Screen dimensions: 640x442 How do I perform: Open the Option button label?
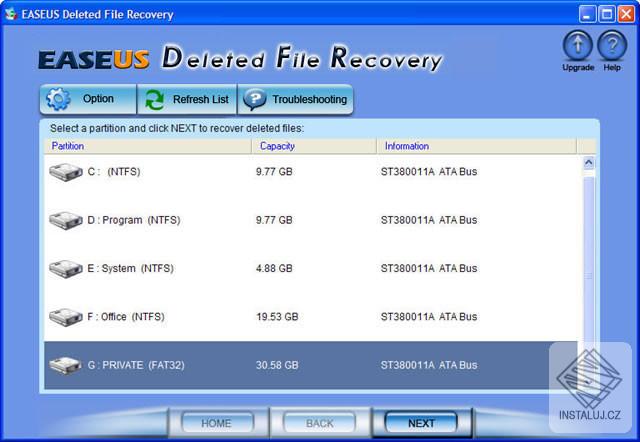pos(98,99)
